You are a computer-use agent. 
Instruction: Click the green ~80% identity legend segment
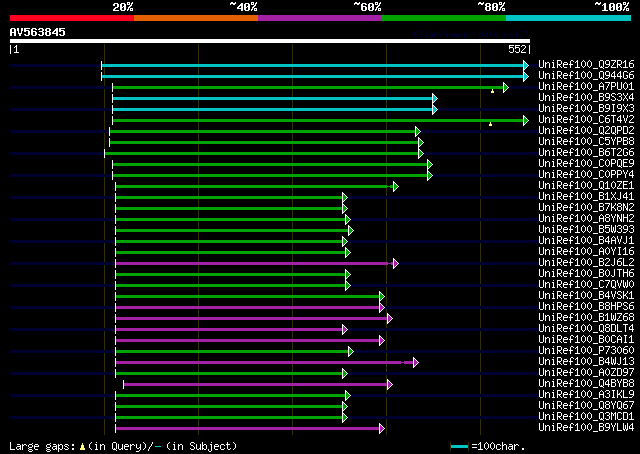pyautogui.click(x=444, y=18)
